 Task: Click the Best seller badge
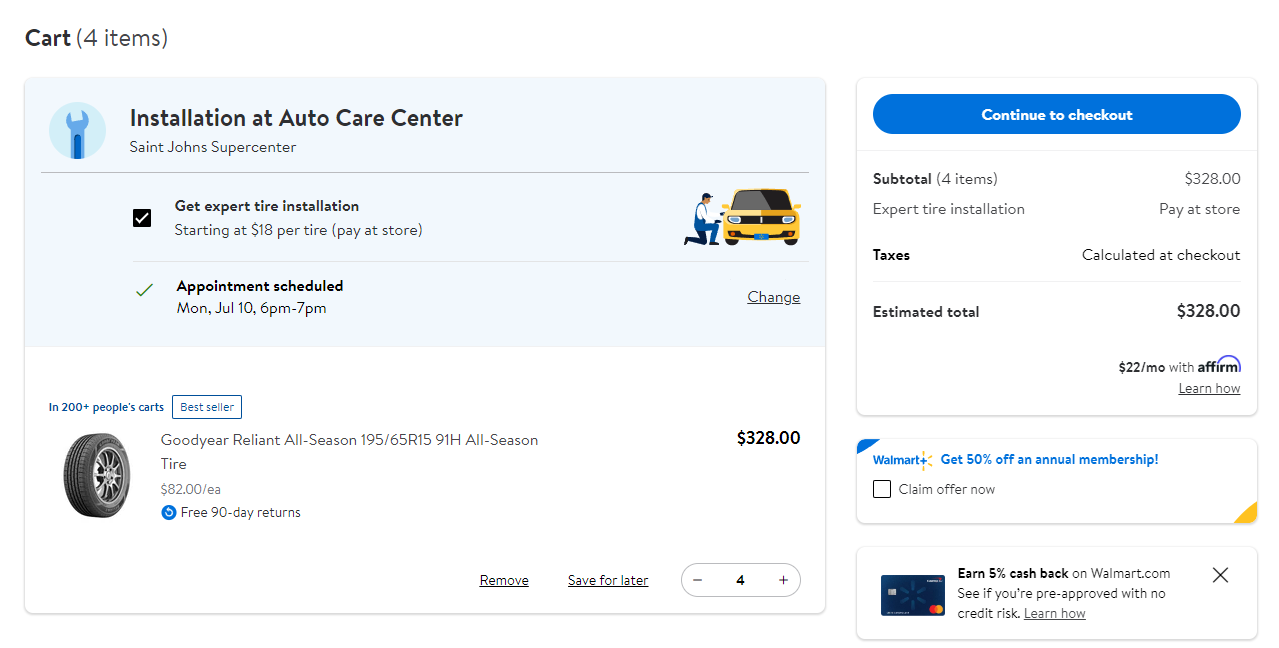(206, 407)
